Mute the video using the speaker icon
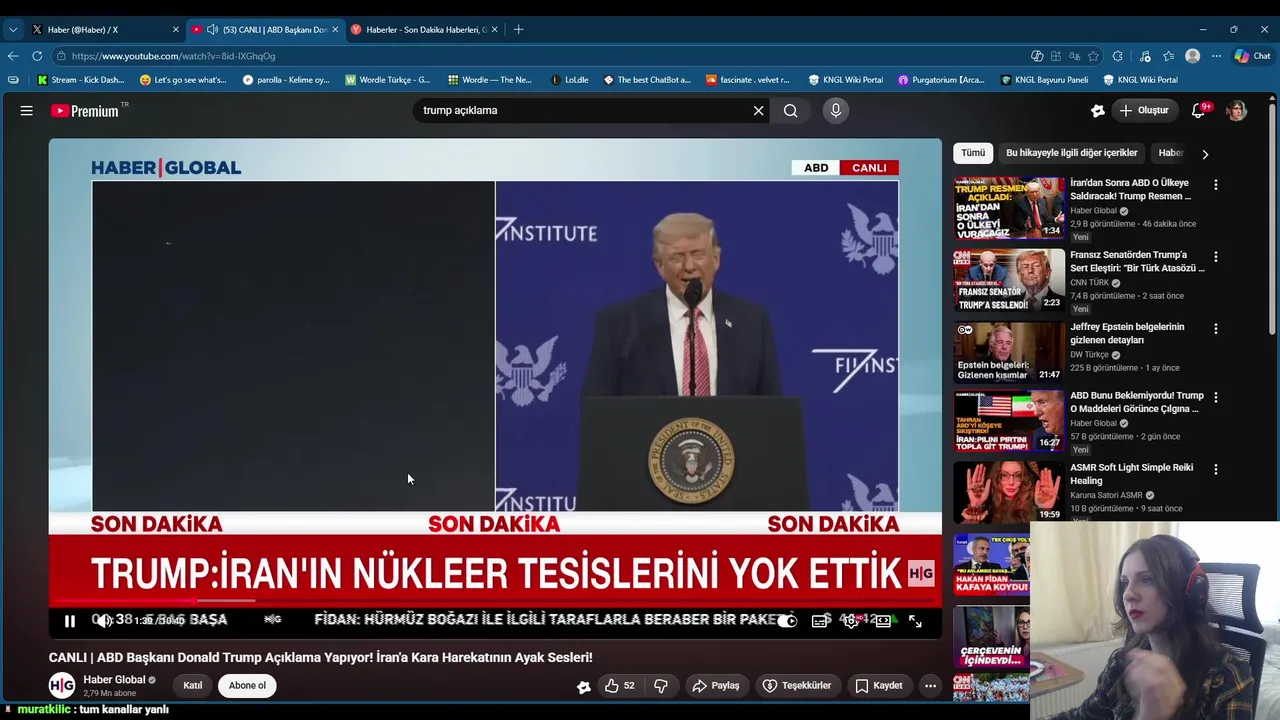 click(x=103, y=621)
